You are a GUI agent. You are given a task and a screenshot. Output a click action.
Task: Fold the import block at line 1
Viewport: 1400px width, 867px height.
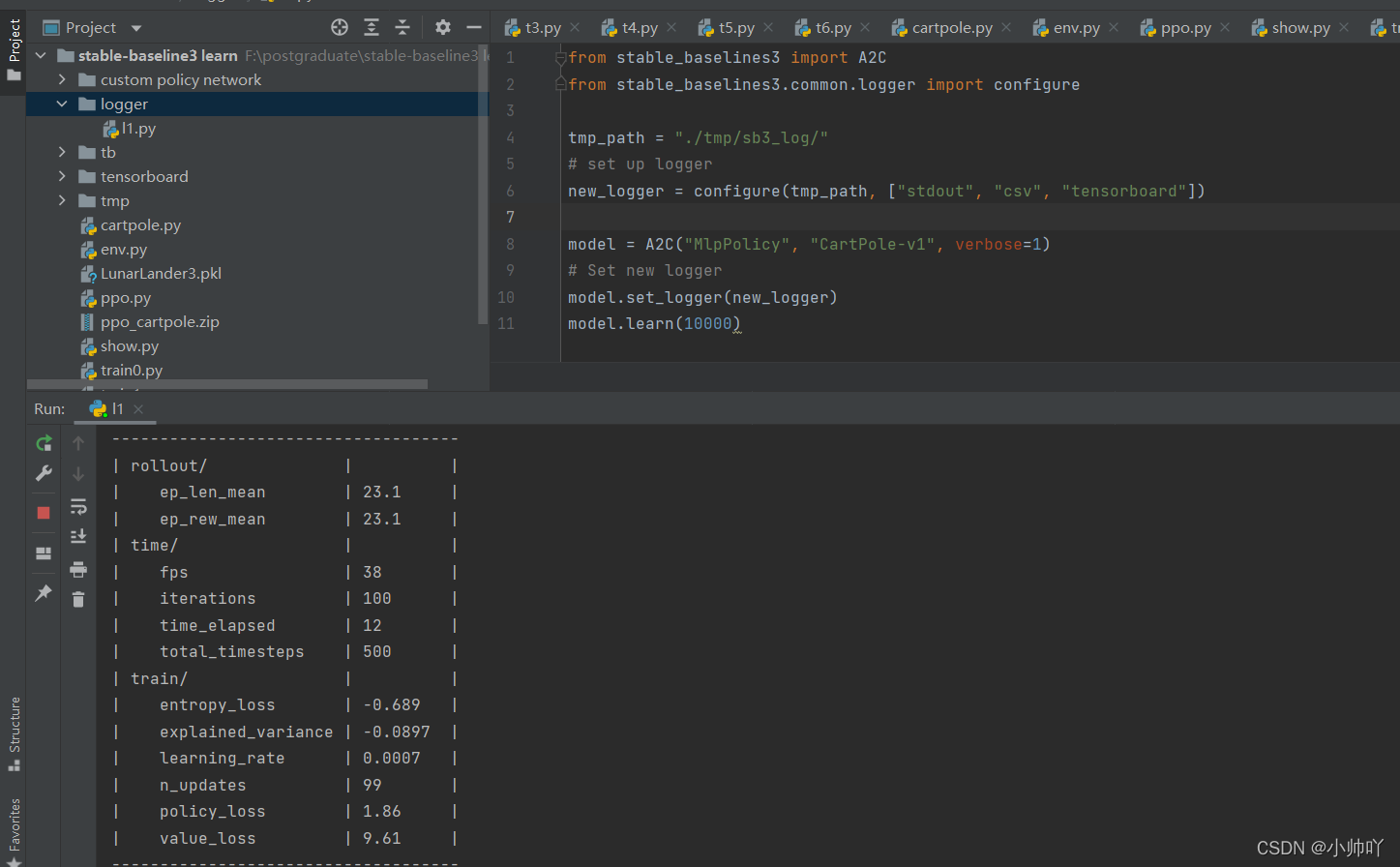559,58
